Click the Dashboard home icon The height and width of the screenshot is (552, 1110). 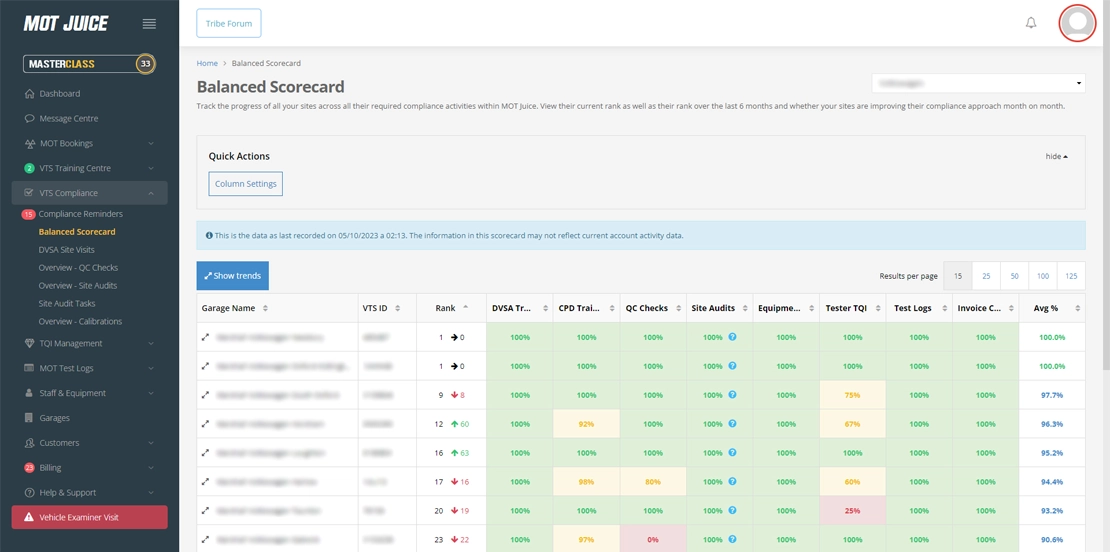[29, 93]
